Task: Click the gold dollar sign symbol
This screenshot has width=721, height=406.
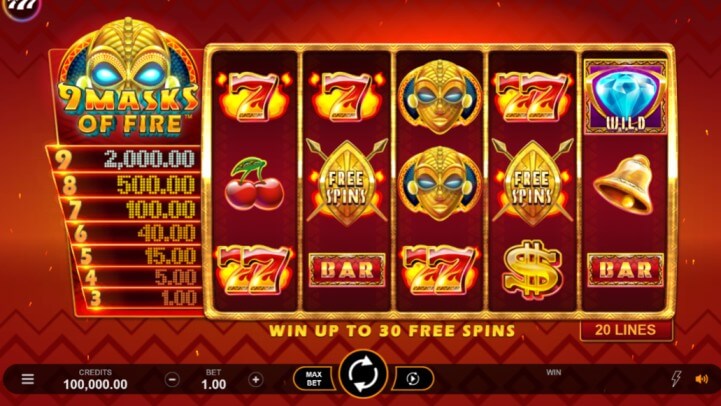Action: pos(532,269)
